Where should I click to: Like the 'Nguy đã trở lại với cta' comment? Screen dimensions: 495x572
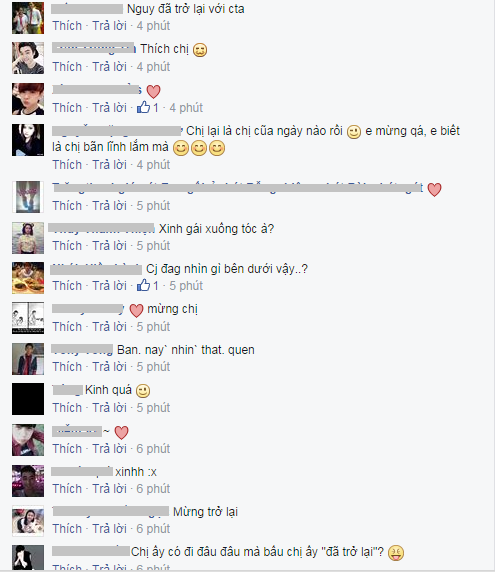67,26
